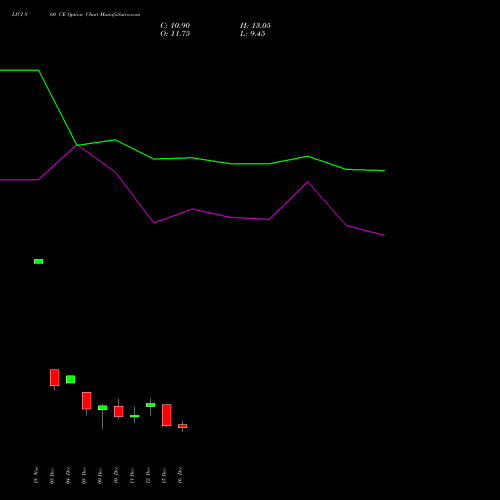Click the 15 Dec date axis label

tap(164, 476)
